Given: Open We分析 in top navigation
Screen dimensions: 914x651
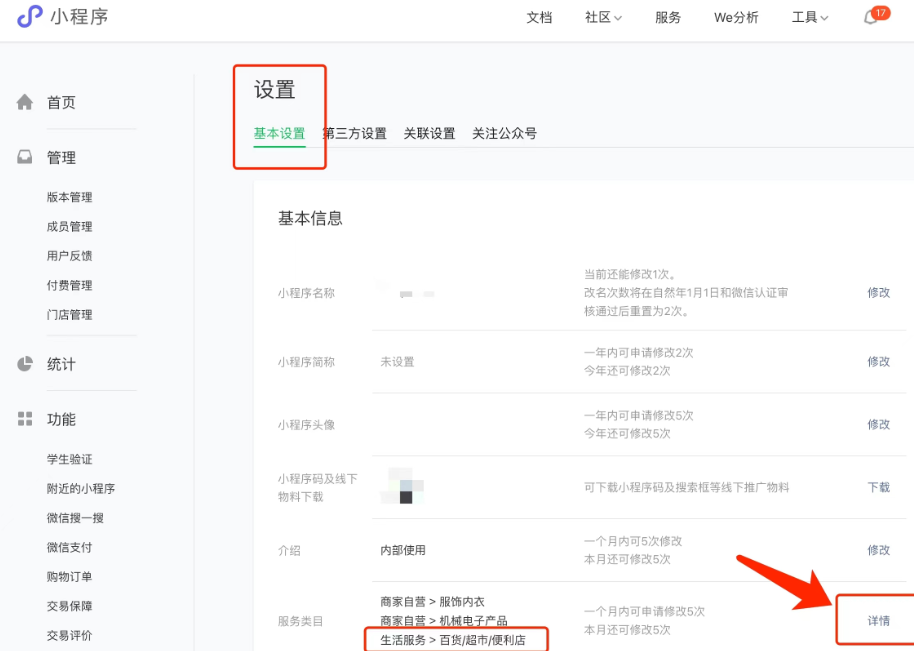Looking at the screenshot, I should (x=736, y=18).
